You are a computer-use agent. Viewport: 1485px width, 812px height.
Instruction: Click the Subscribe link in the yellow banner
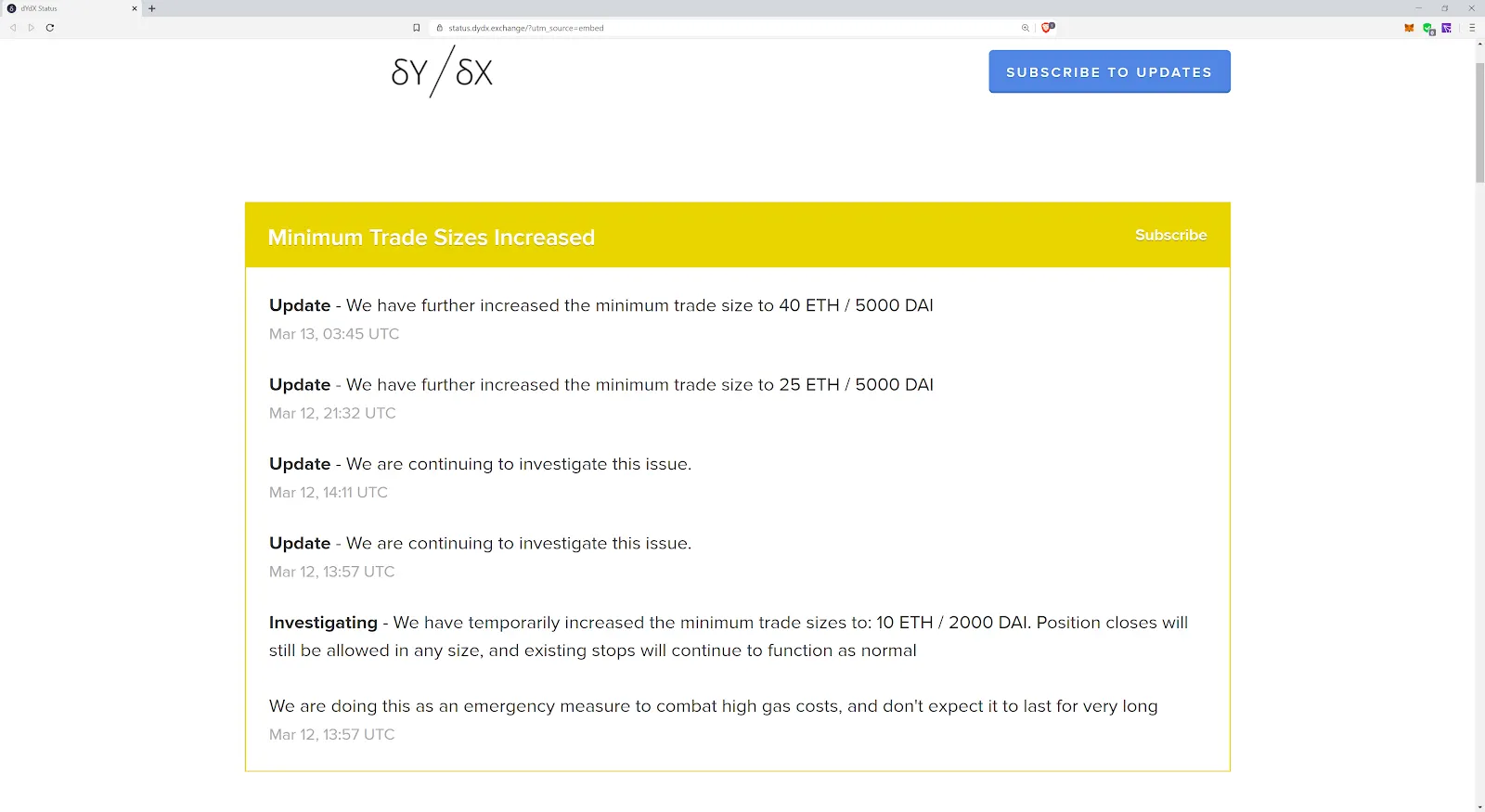coord(1170,235)
